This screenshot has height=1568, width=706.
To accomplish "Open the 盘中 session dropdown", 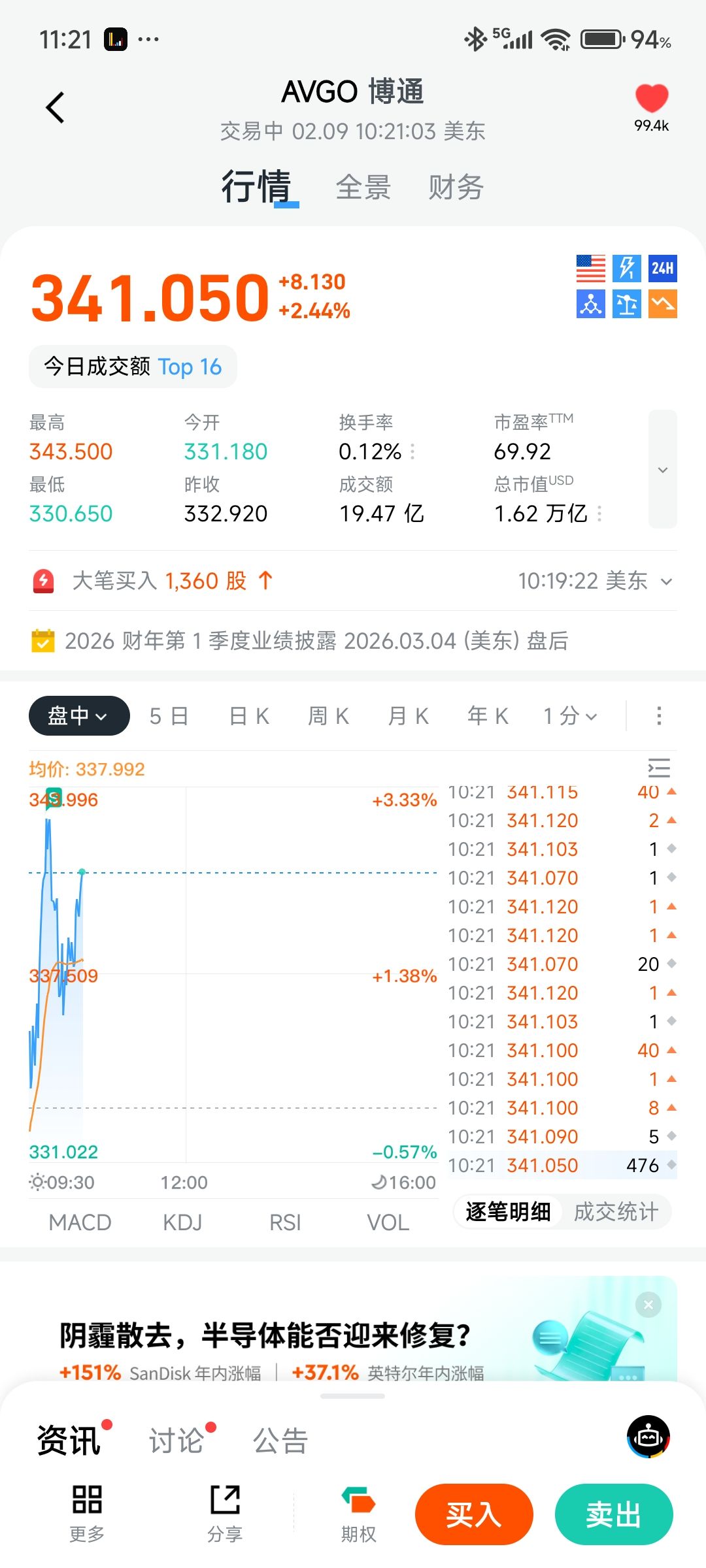I will [79, 716].
